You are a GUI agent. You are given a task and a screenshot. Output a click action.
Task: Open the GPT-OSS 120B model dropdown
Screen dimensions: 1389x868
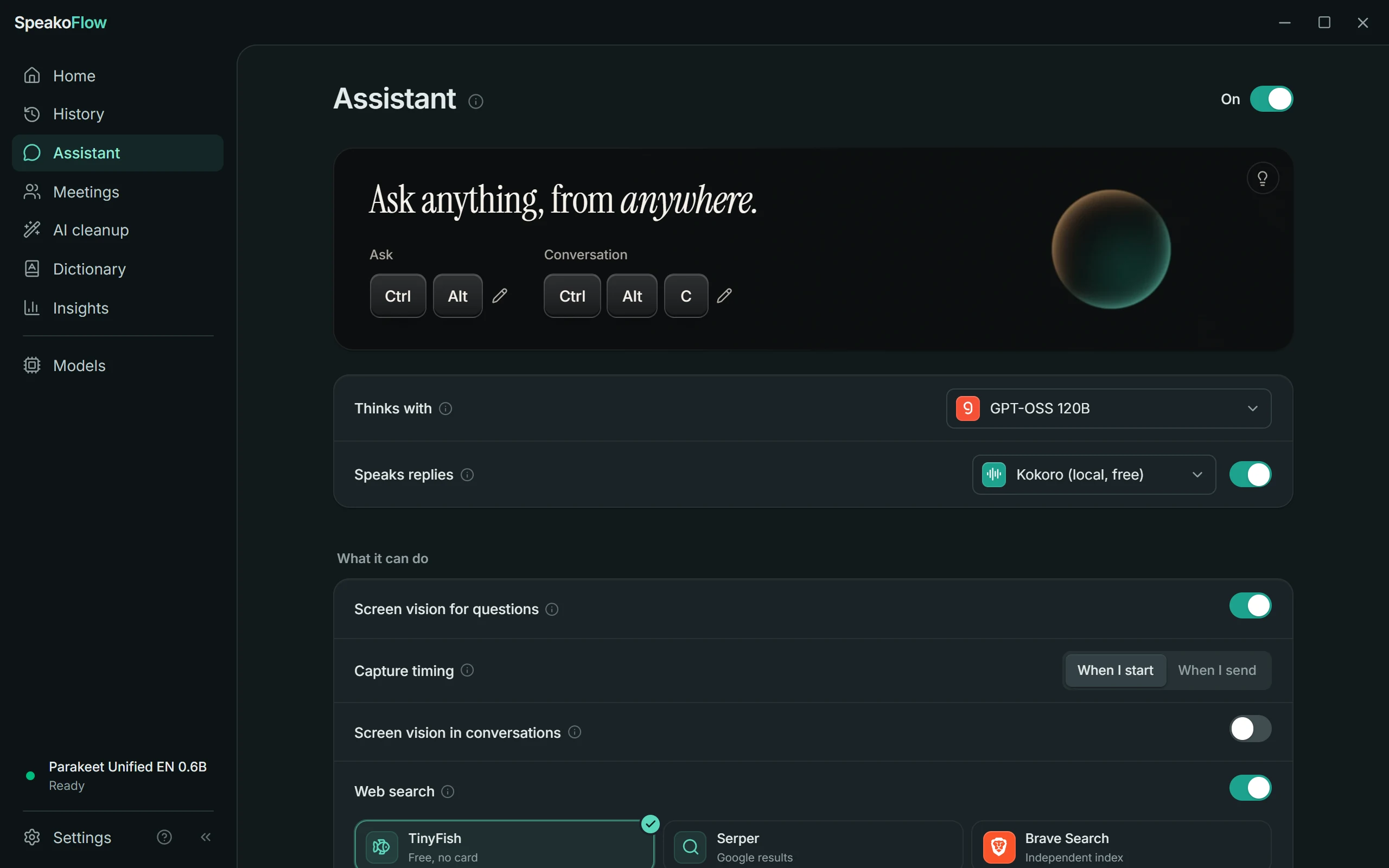1108,408
